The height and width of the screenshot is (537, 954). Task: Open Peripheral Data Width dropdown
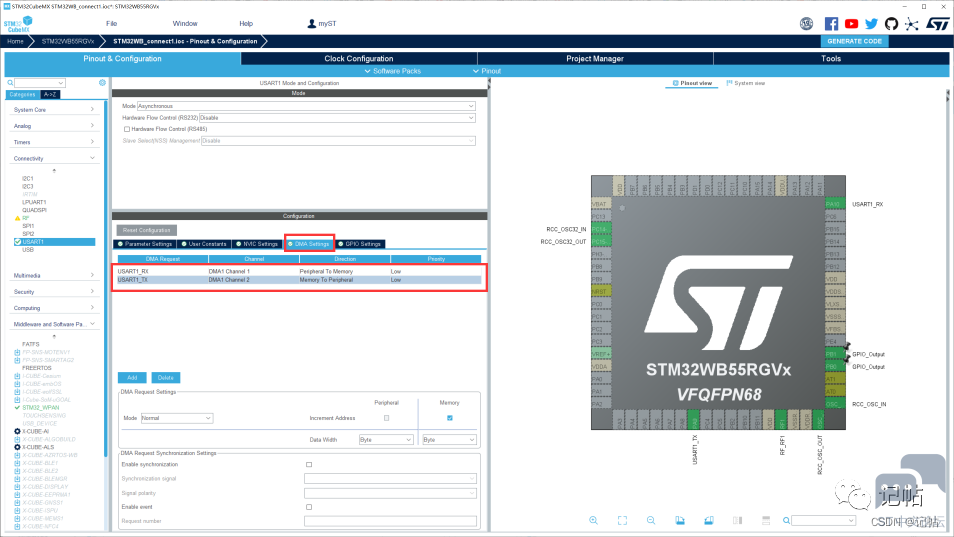click(386, 440)
